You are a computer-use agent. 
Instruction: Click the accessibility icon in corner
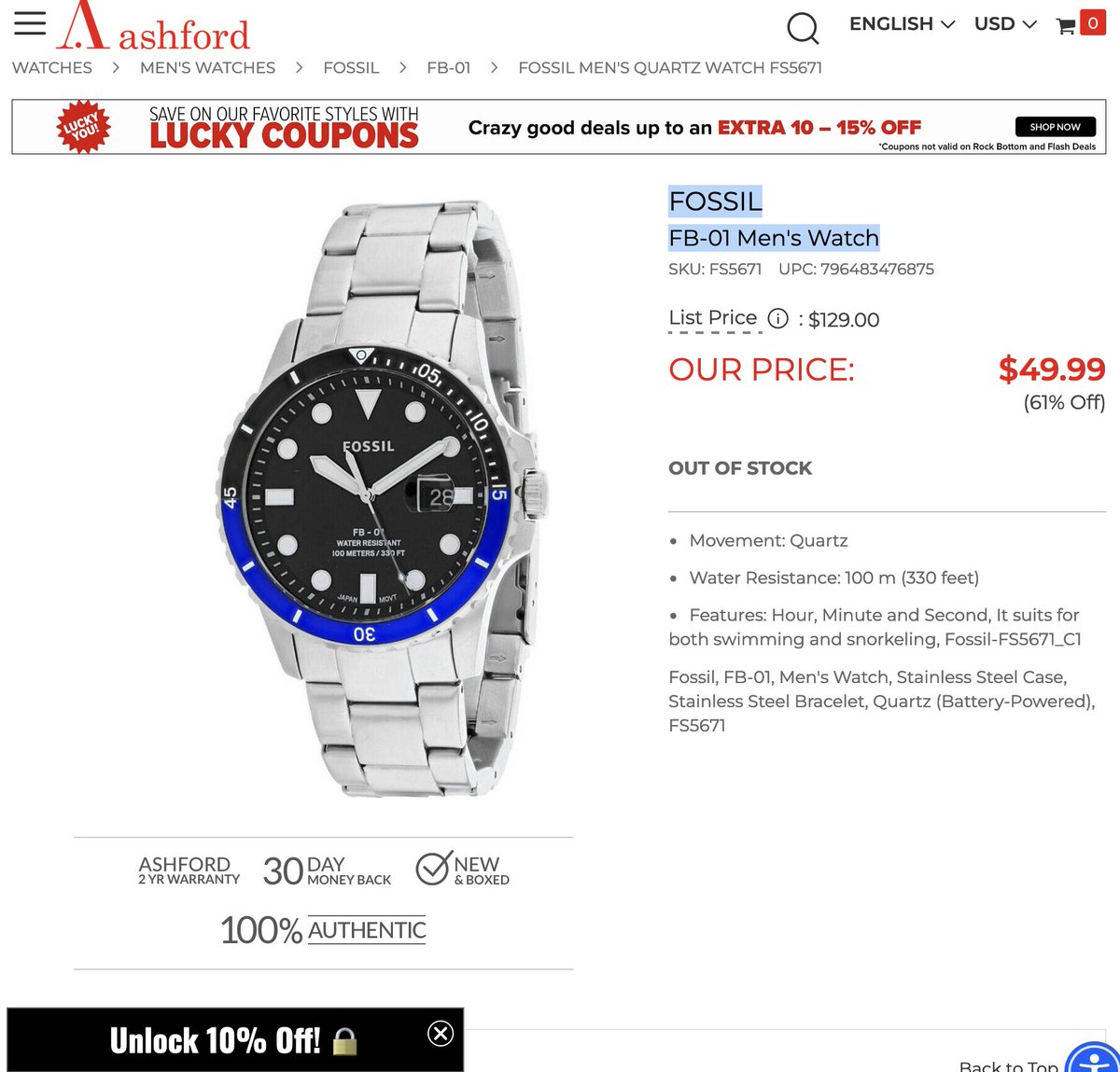[1093, 1059]
